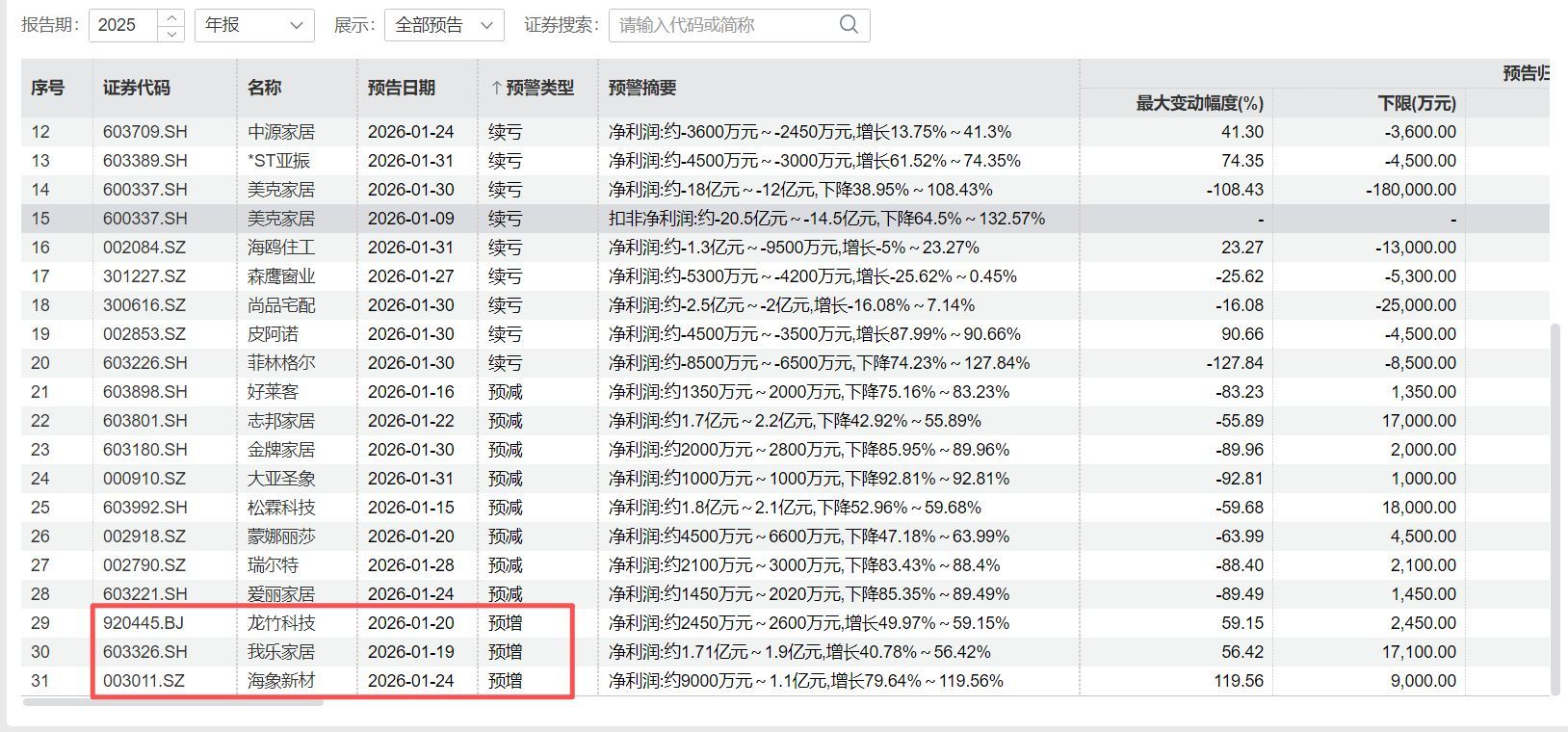Click stock code 603389.SH
The height and width of the screenshot is (732, 1568).
coord(145,161)
